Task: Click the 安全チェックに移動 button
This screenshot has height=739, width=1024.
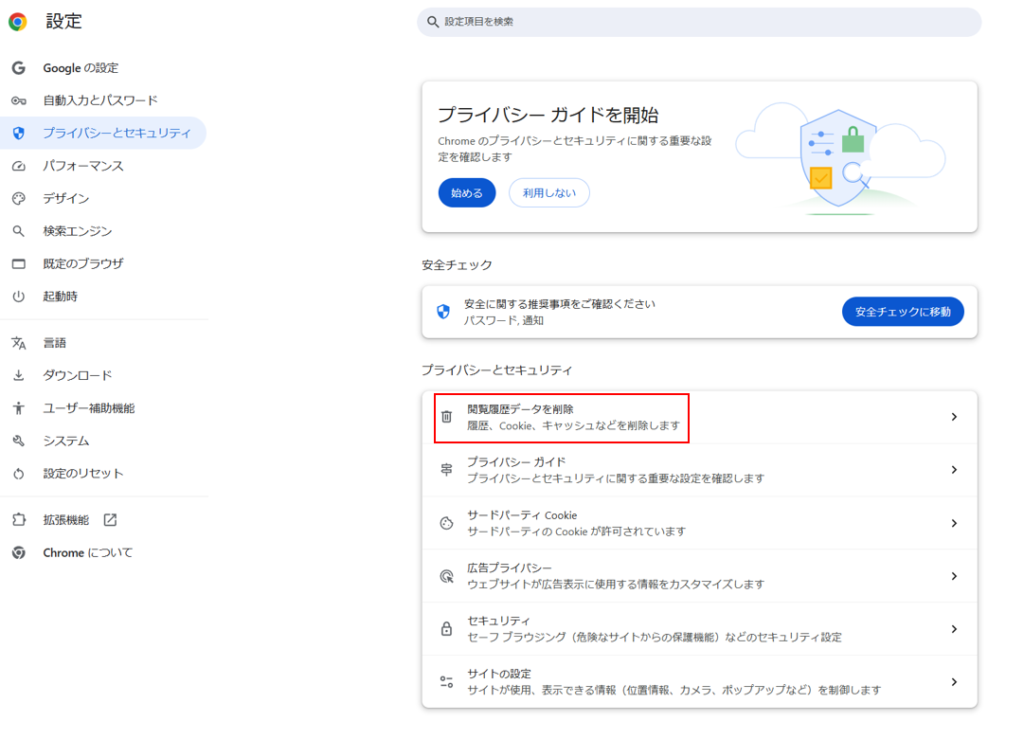Action: [x=902, y=311]
